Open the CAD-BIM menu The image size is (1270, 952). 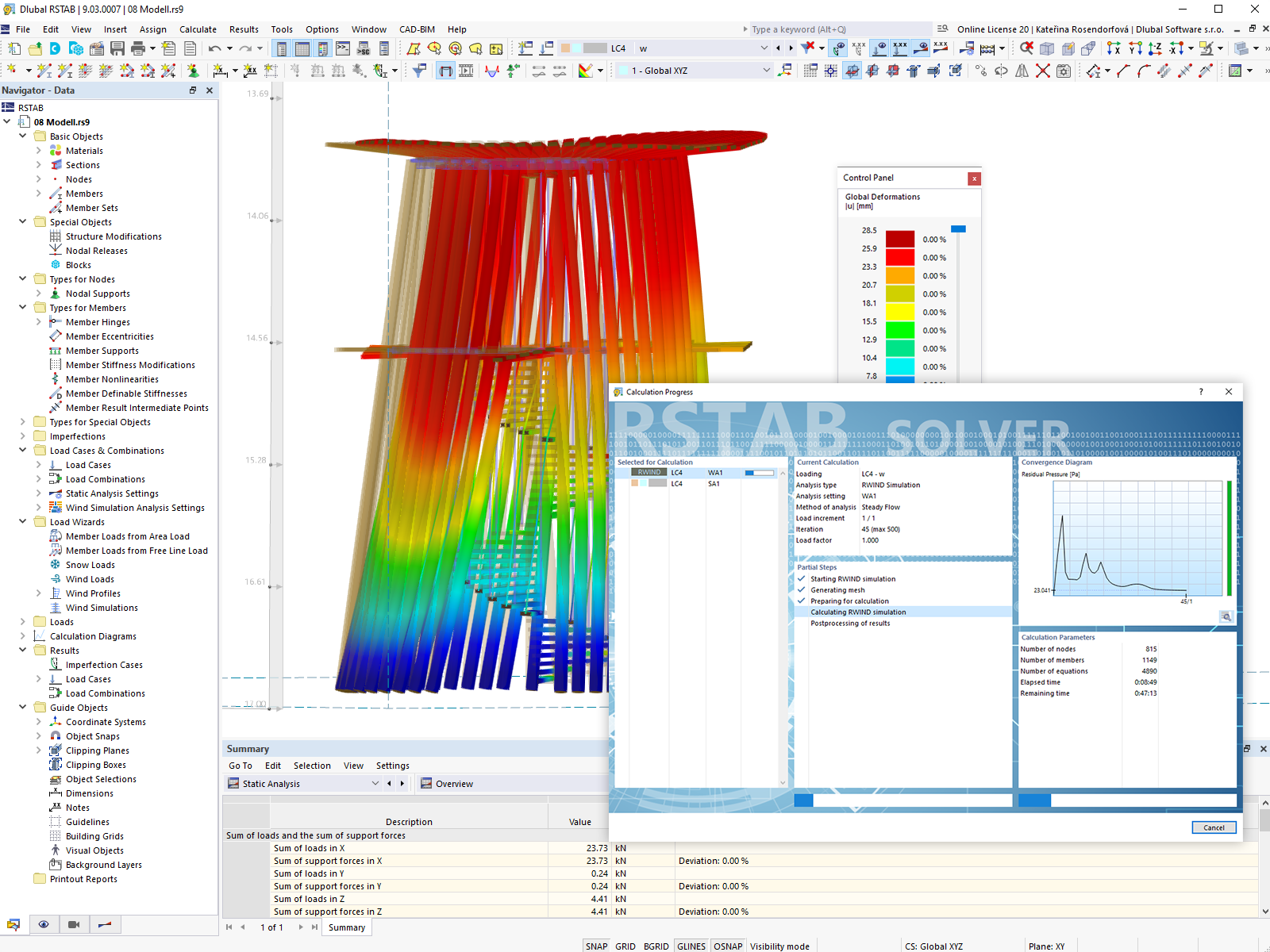pyautogui.click(x=417, y=29)
